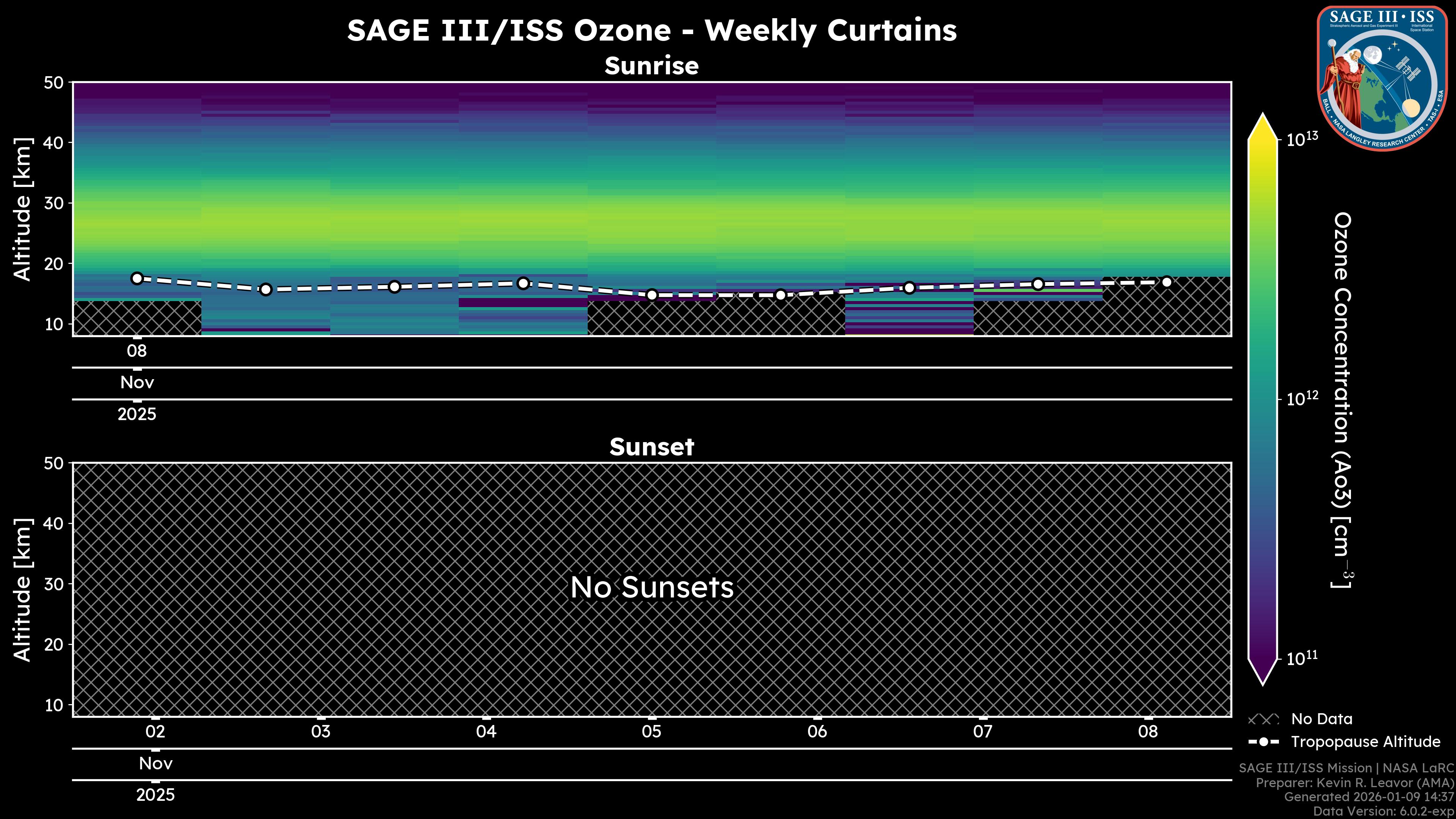Click the Sunrise panel title
This screenshot has width=1456, height=819.
point(652,66)
